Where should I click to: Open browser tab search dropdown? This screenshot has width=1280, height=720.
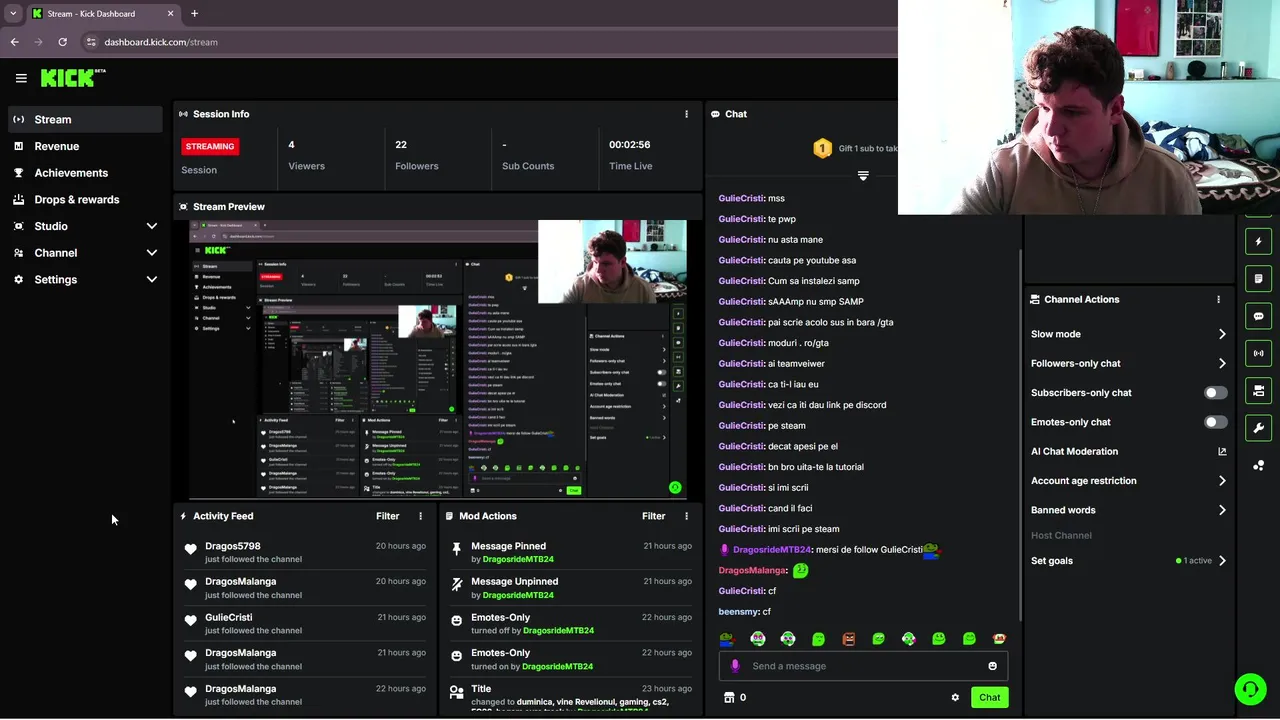pos(13,14)
